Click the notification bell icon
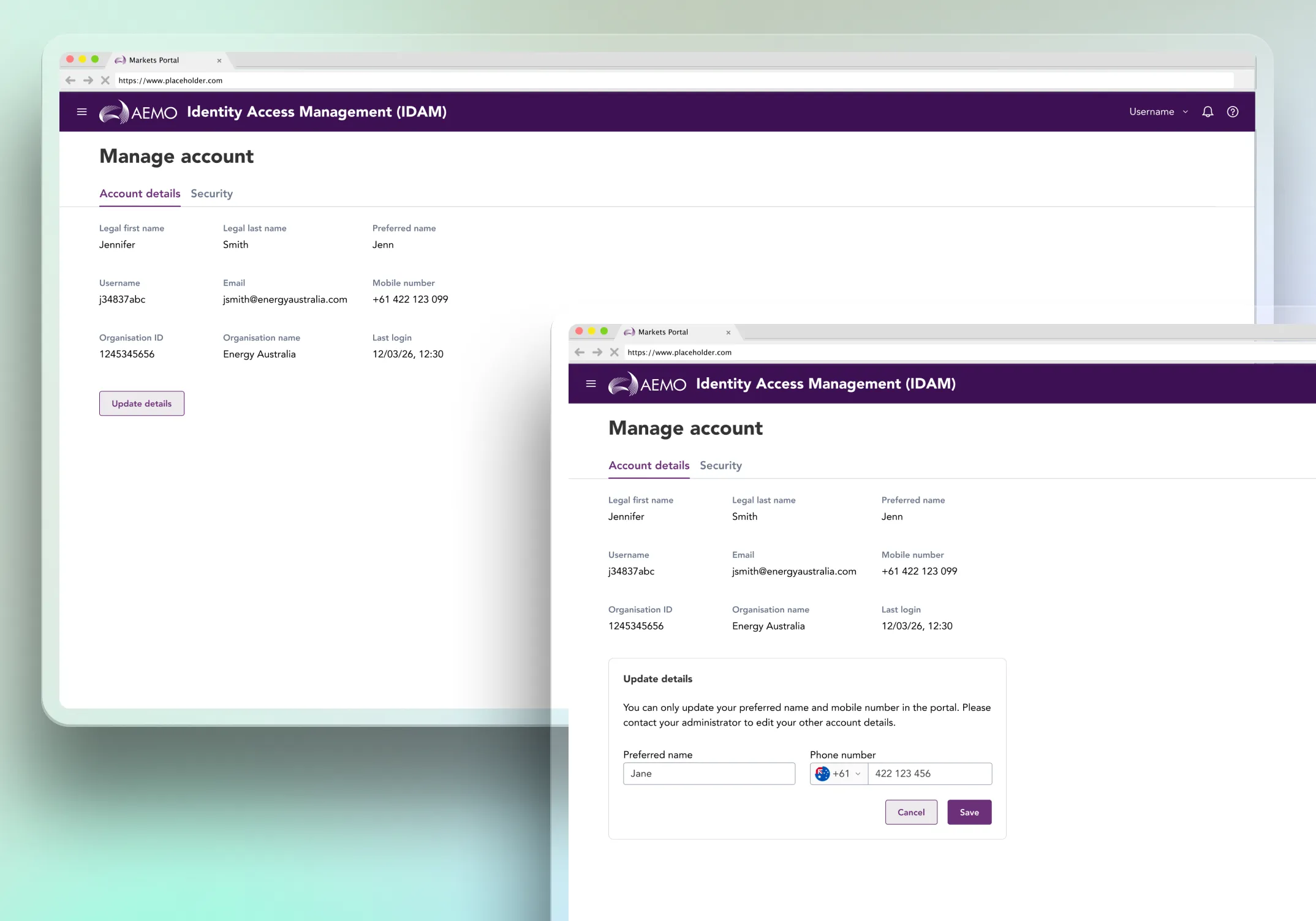1316x921 pixels. (1208, 112)
